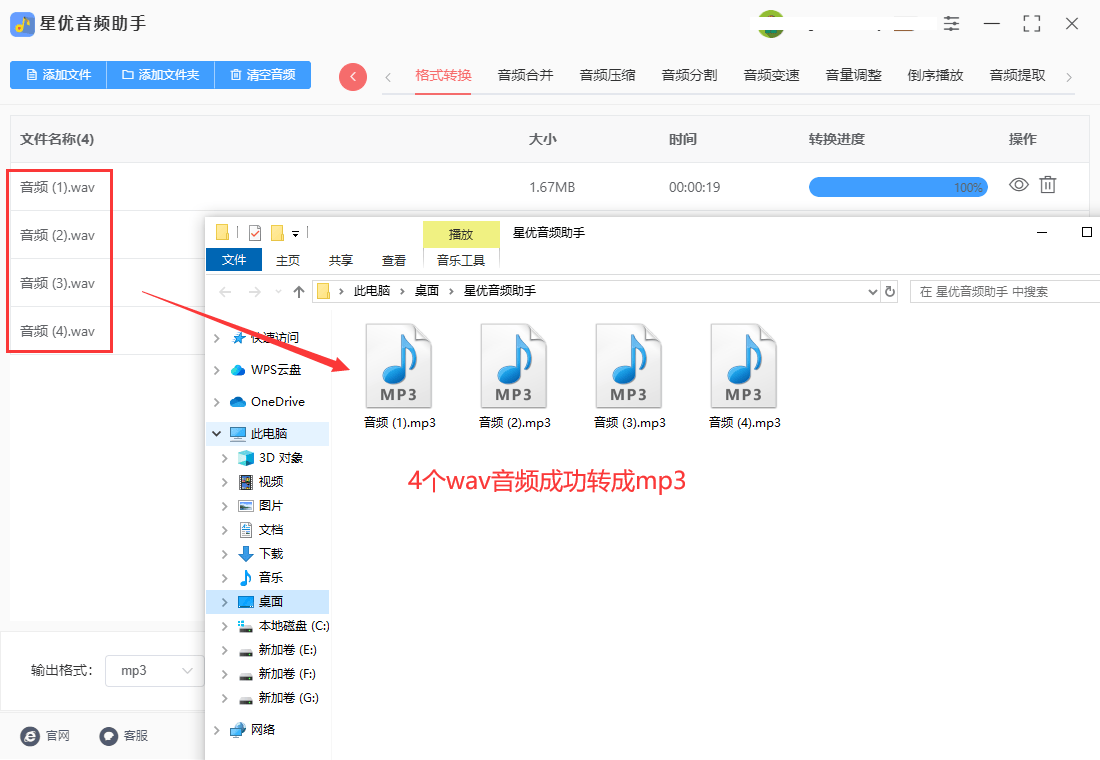Image resolution: width=1100 pixels, height=760 pixels.
Task: Click the 客服 chat icon
Action: (109, 735)
